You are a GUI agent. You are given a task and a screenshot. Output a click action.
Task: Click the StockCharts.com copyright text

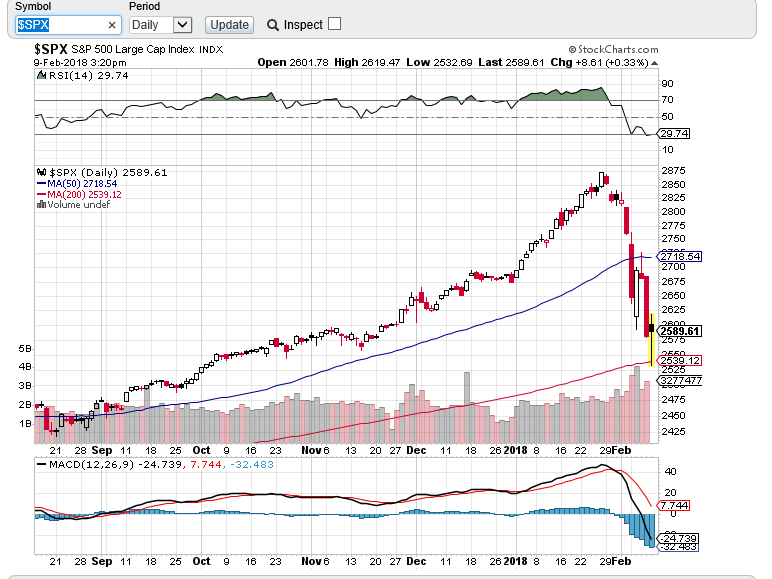(x=613, y=49)
